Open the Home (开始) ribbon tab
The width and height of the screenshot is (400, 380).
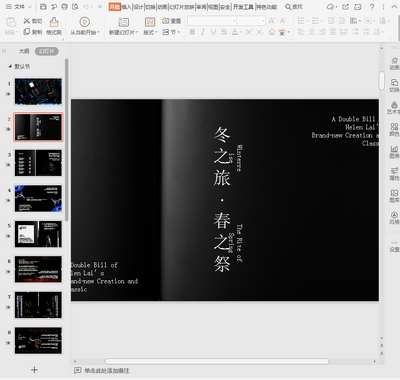coord(114,7)
